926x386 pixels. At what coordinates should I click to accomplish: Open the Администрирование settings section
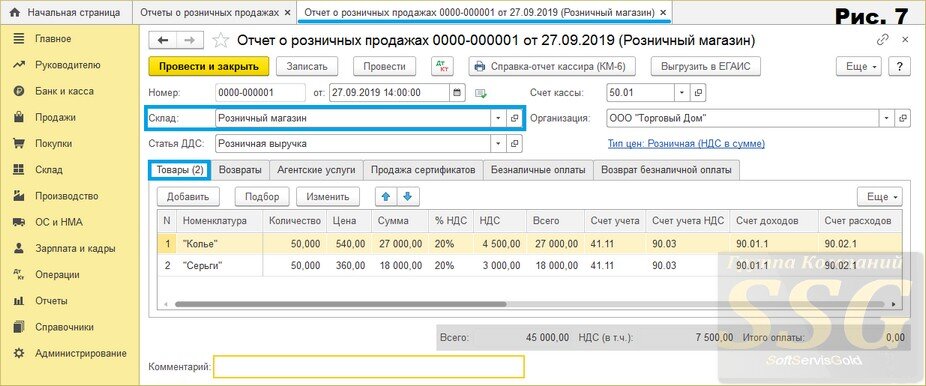pyautogui.click(x=80, y=354)
